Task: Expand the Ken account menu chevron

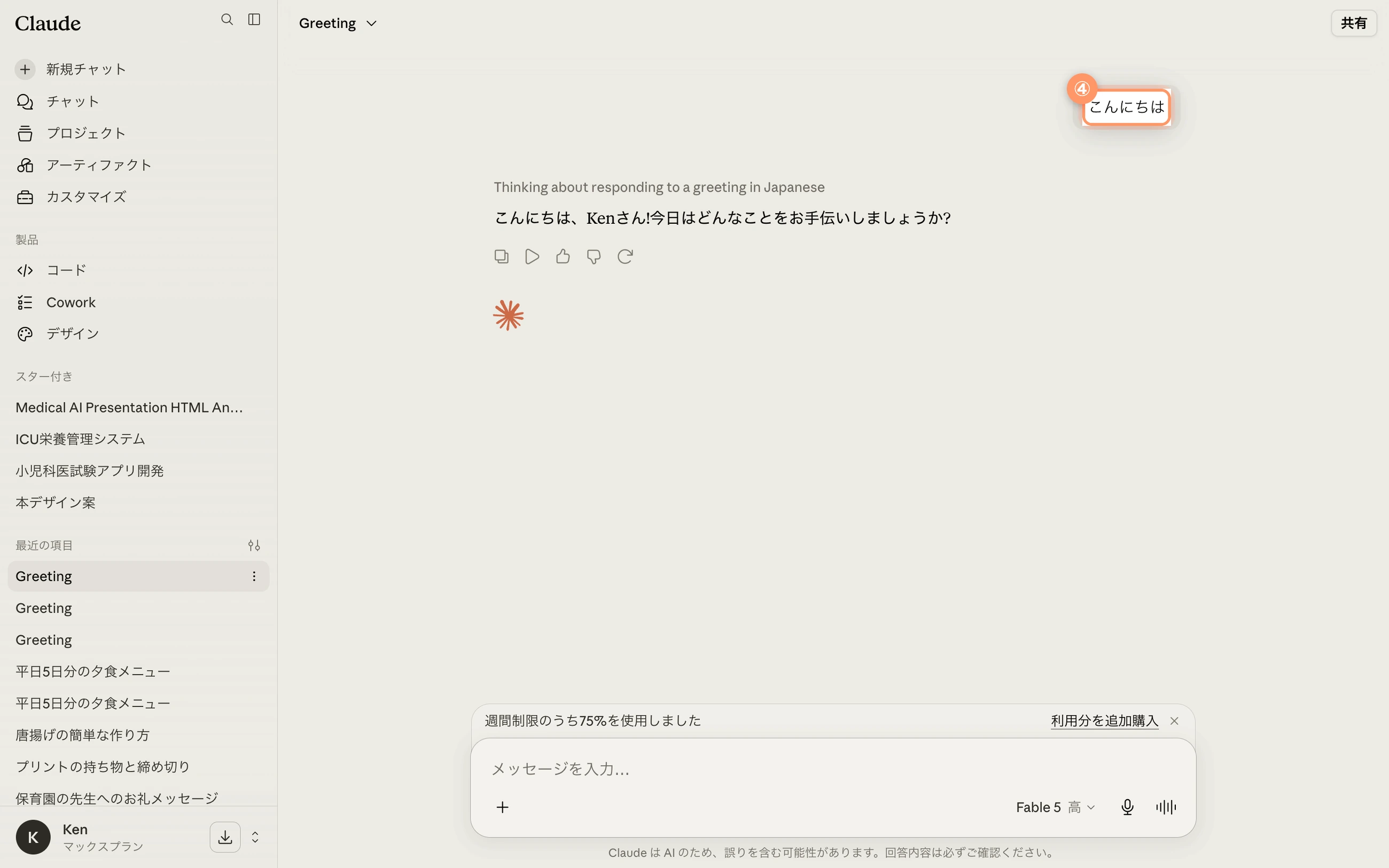Action: (x=255, y=838)
